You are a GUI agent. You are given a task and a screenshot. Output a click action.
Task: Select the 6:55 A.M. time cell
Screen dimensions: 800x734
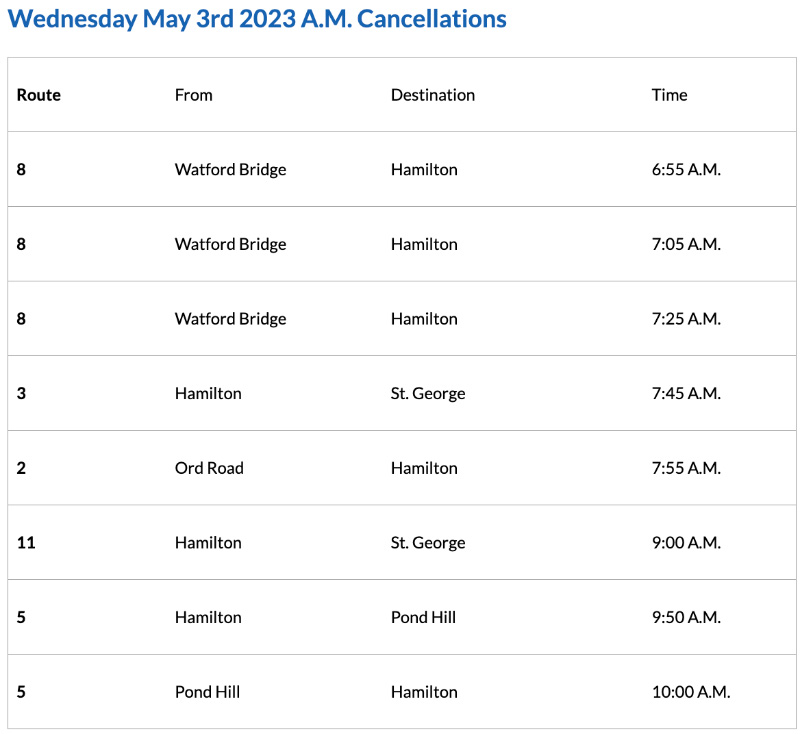pyautogui.click(x=685, y=170)
